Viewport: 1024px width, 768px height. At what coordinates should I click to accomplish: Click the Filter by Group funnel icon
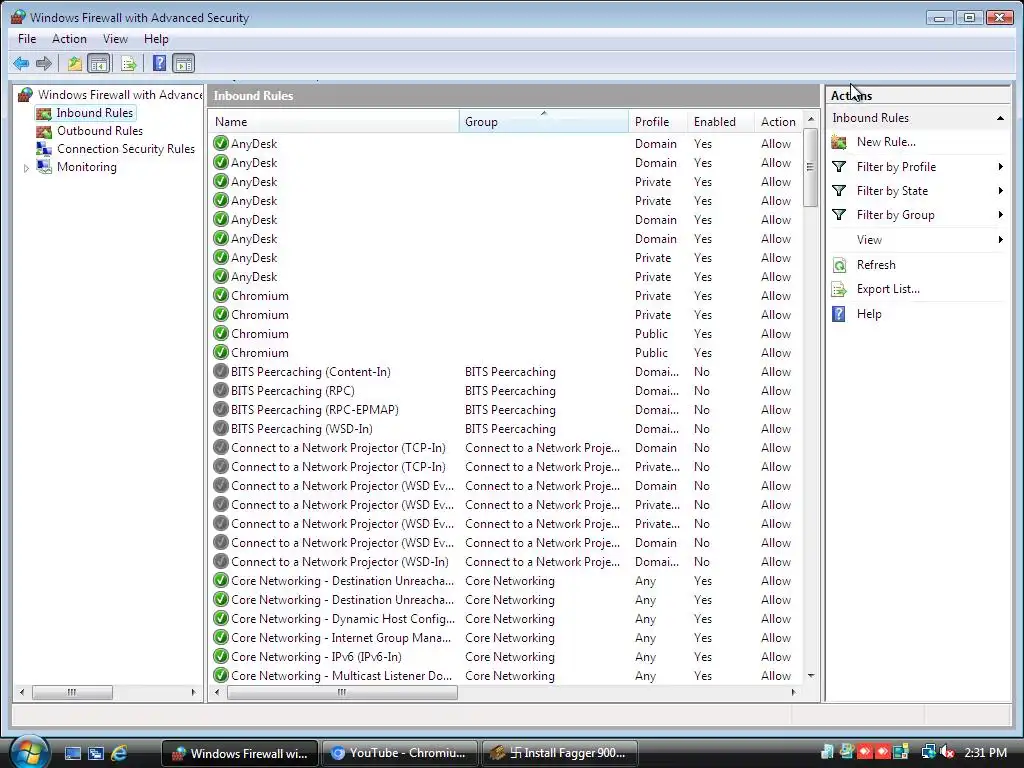[839, 215]
